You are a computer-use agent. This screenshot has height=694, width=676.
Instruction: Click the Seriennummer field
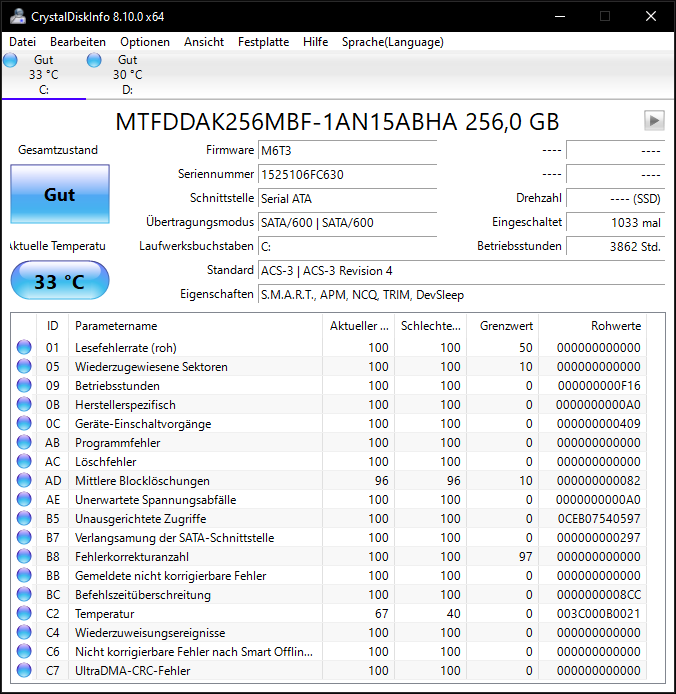click(x=347, y=174)
